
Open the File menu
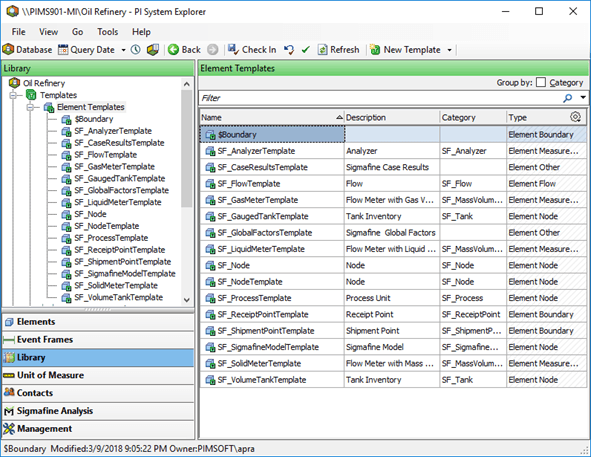pos(18,32)
